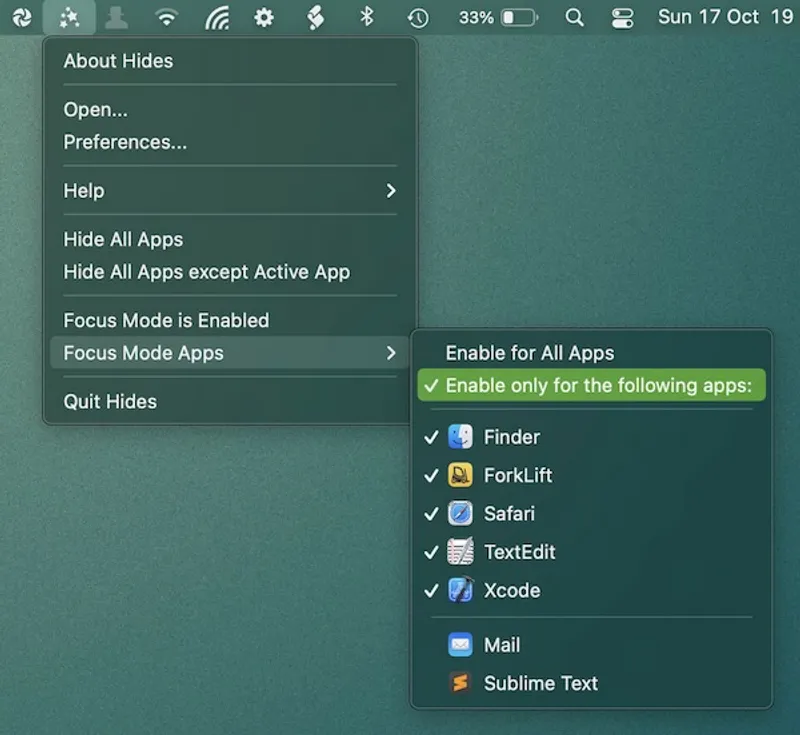Click the Bluetooth status icon
The width and height of the screenshot is (800, 735).
pos(368,17)
